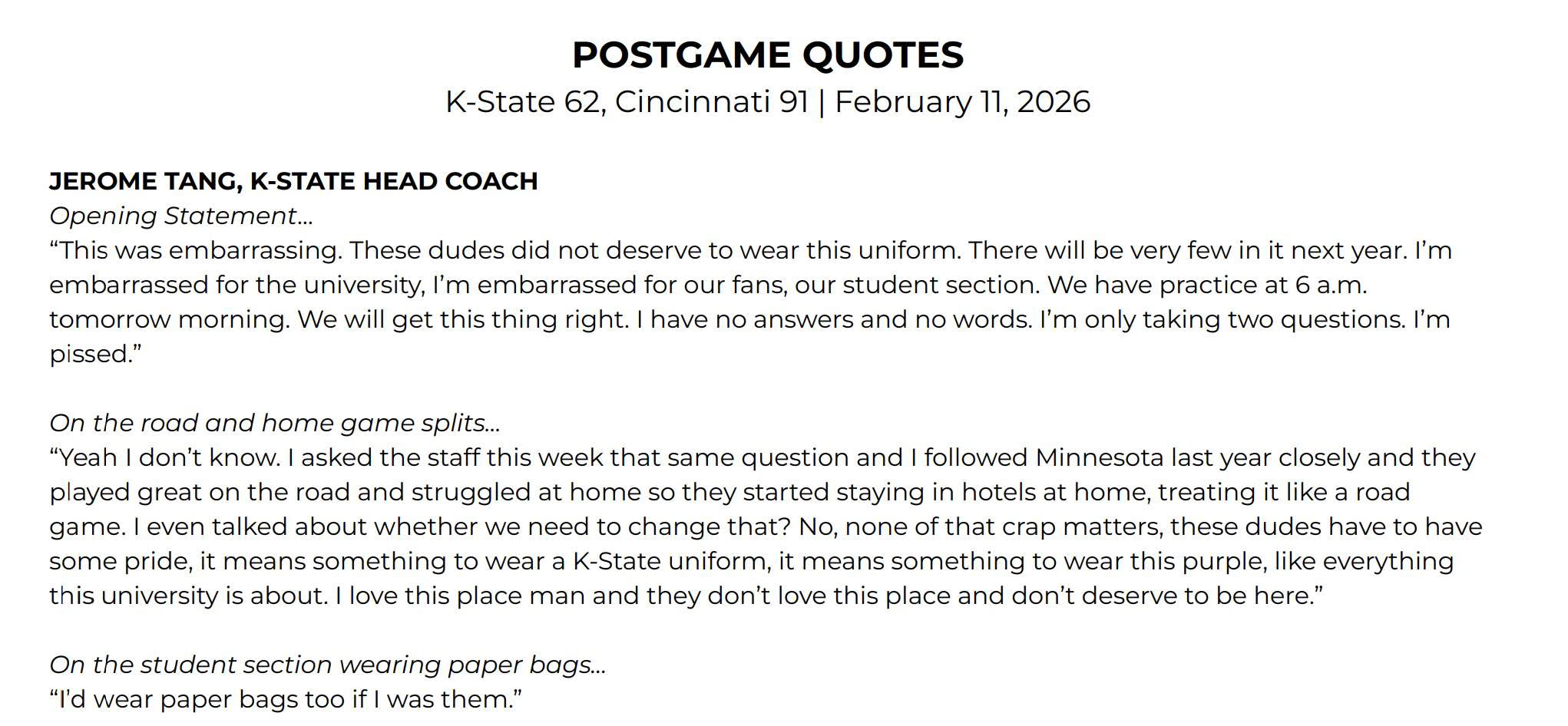The height and width of the screenshot is (726, 1568).
Task: Click the February 11, 2026 date
Action: [x=962, y=102]
